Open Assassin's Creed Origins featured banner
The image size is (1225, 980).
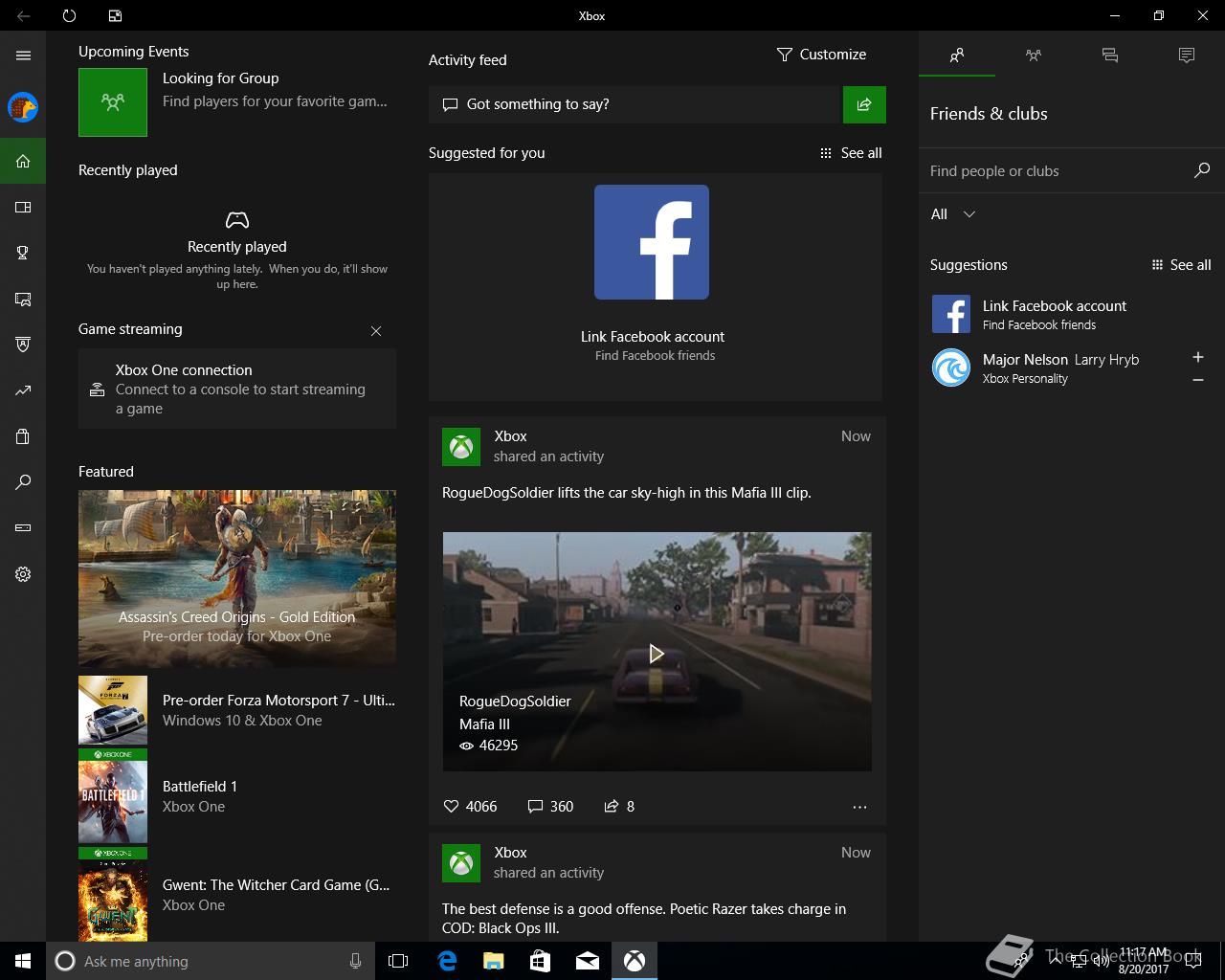tap(237, 578)
